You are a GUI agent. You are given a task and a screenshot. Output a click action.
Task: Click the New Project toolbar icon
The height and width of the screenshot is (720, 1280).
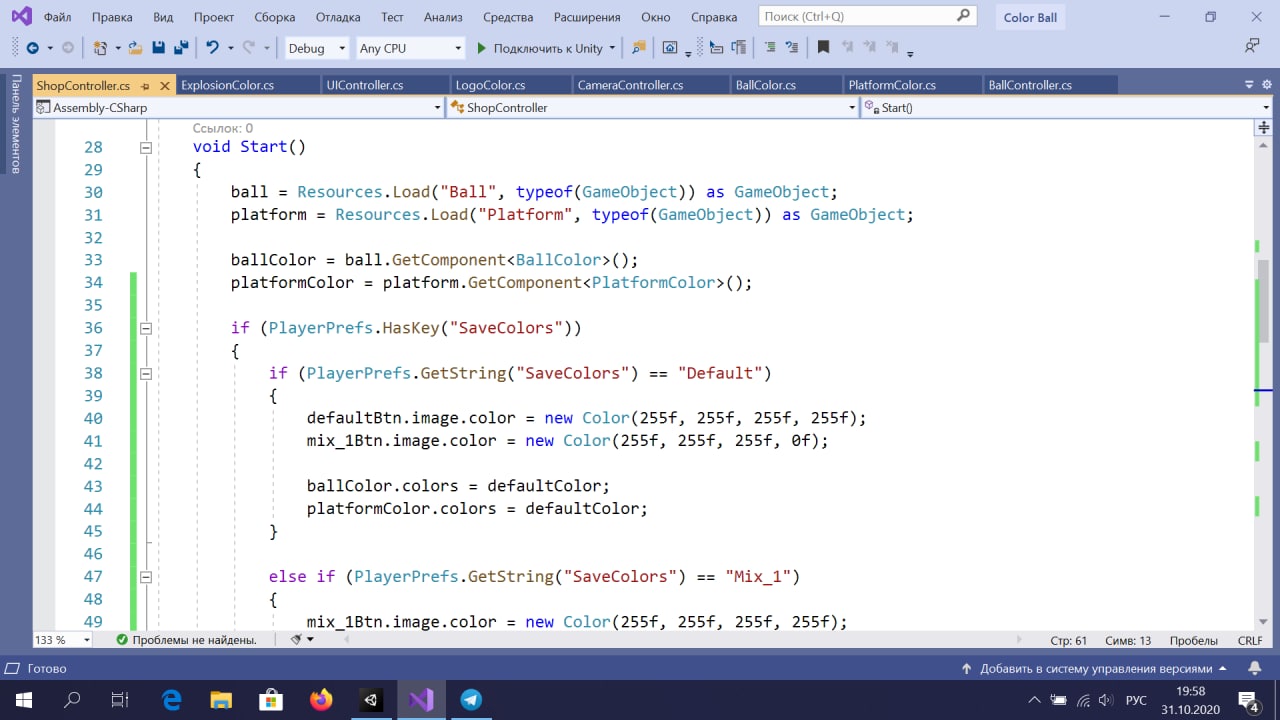100,48
